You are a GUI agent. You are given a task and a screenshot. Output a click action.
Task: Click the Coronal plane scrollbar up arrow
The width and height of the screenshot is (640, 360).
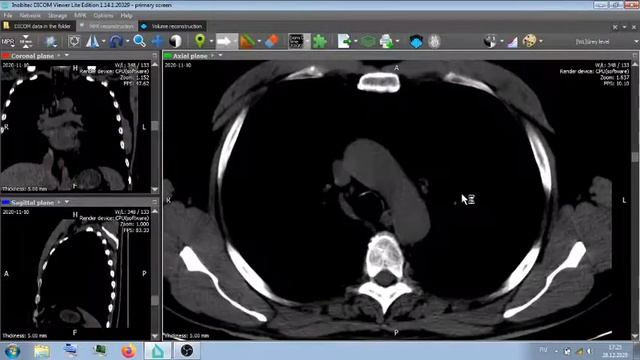pyautogui.click(x=155, y=64)
